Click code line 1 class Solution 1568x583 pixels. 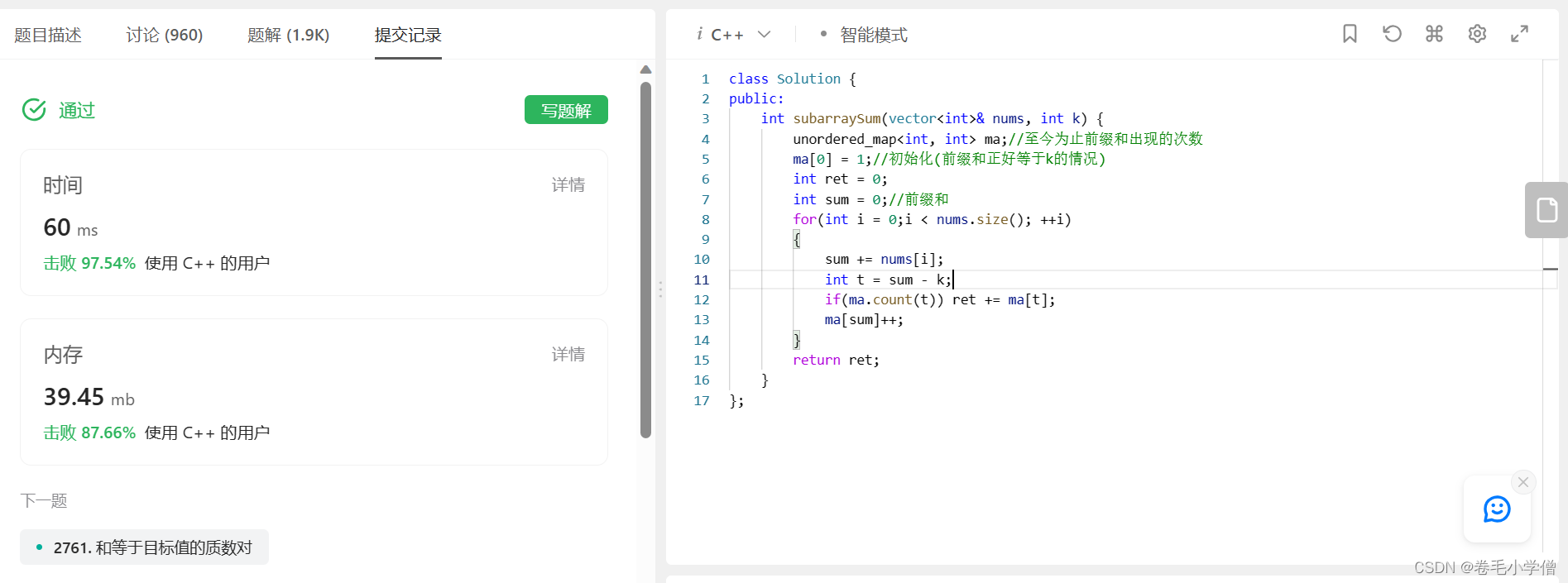click(x=792, y=79)
